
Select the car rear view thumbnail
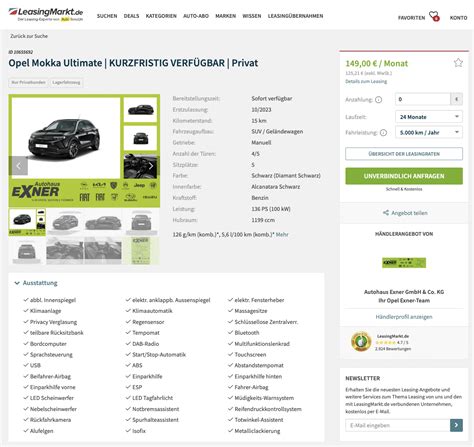coord(27,251)
